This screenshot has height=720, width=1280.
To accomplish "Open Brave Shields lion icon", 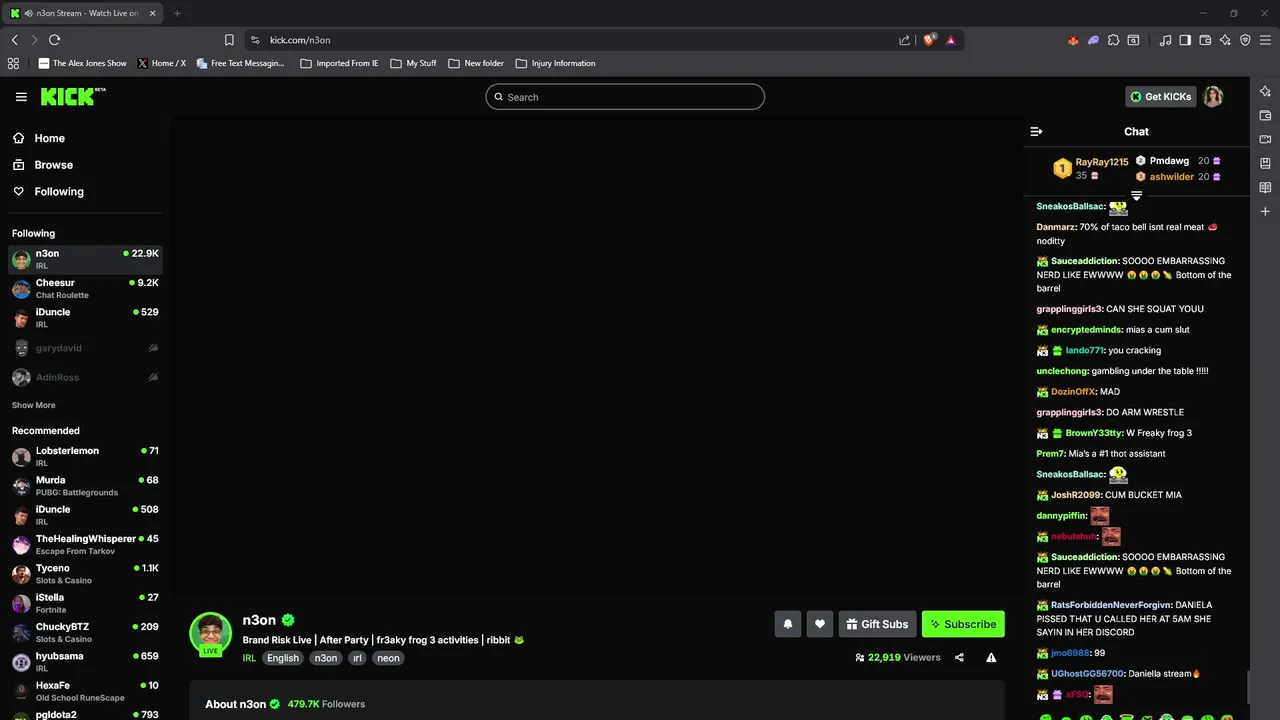I will coord(929,40).
